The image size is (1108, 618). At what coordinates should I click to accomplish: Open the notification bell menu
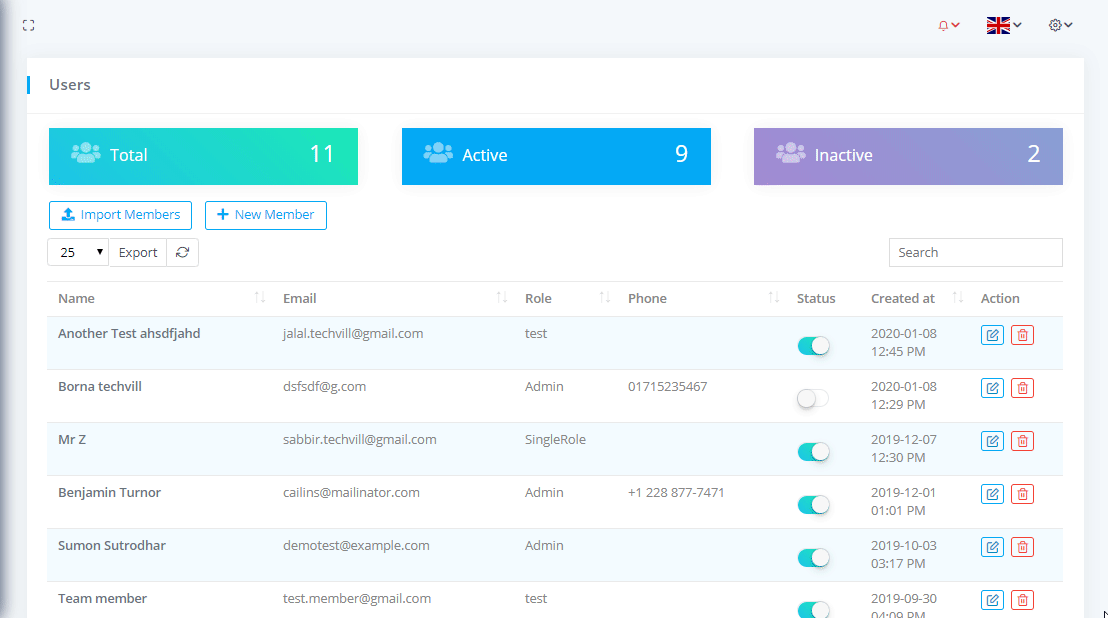pos(948,25)
